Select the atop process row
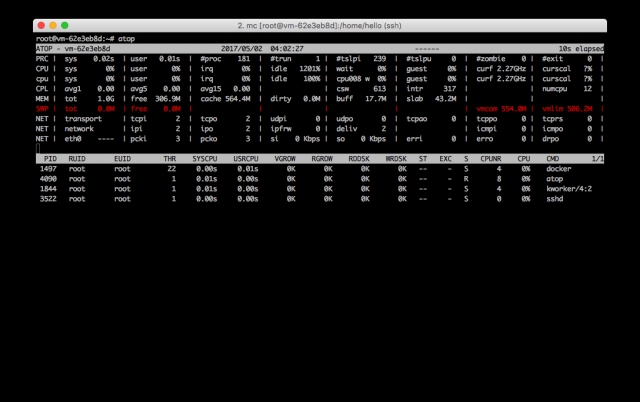 tap(320, 179)
